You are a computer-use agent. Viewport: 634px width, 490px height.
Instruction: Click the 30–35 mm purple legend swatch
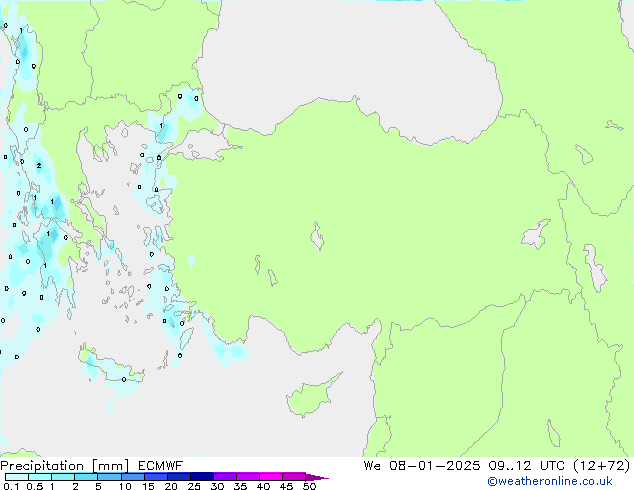coord(225,477)
